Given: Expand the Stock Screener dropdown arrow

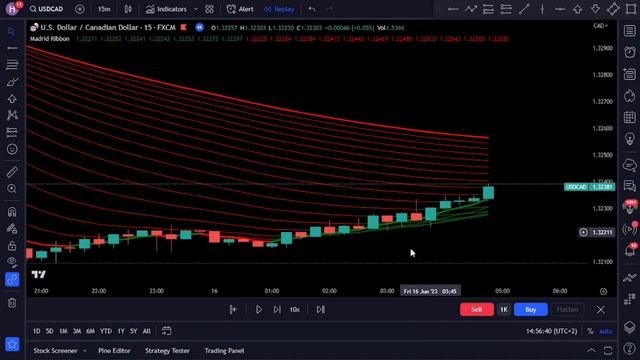Looking at the screenshot, I should [x=84, y=351].
